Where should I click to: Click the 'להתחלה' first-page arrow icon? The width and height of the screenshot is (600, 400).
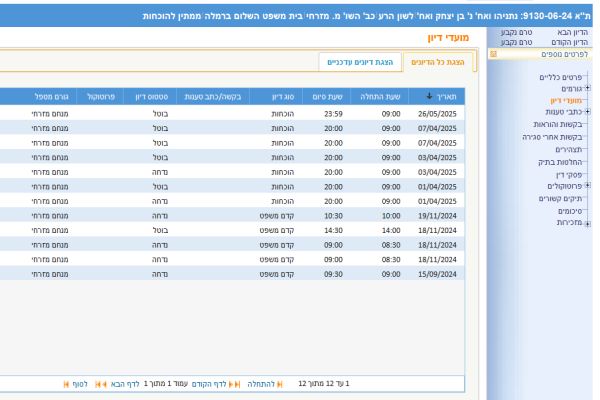(x=280, y=384)
